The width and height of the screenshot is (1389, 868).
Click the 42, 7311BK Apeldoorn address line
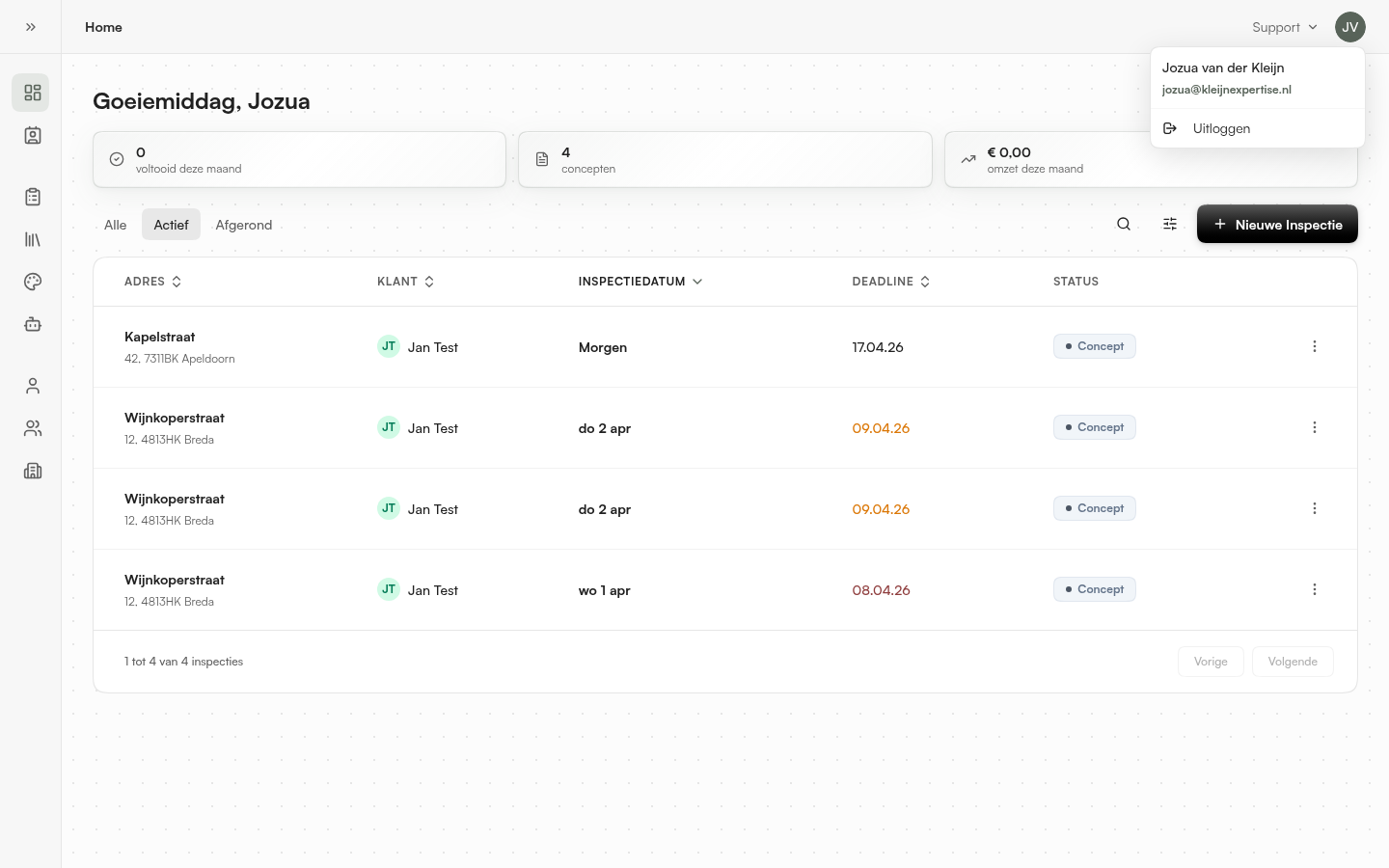[179, 359]
